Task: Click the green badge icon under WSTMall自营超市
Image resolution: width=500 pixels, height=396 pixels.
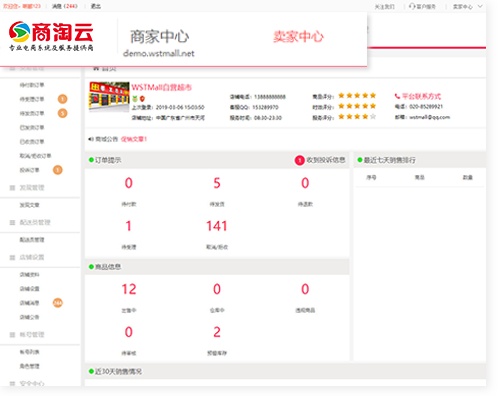Action: [135, 98]
